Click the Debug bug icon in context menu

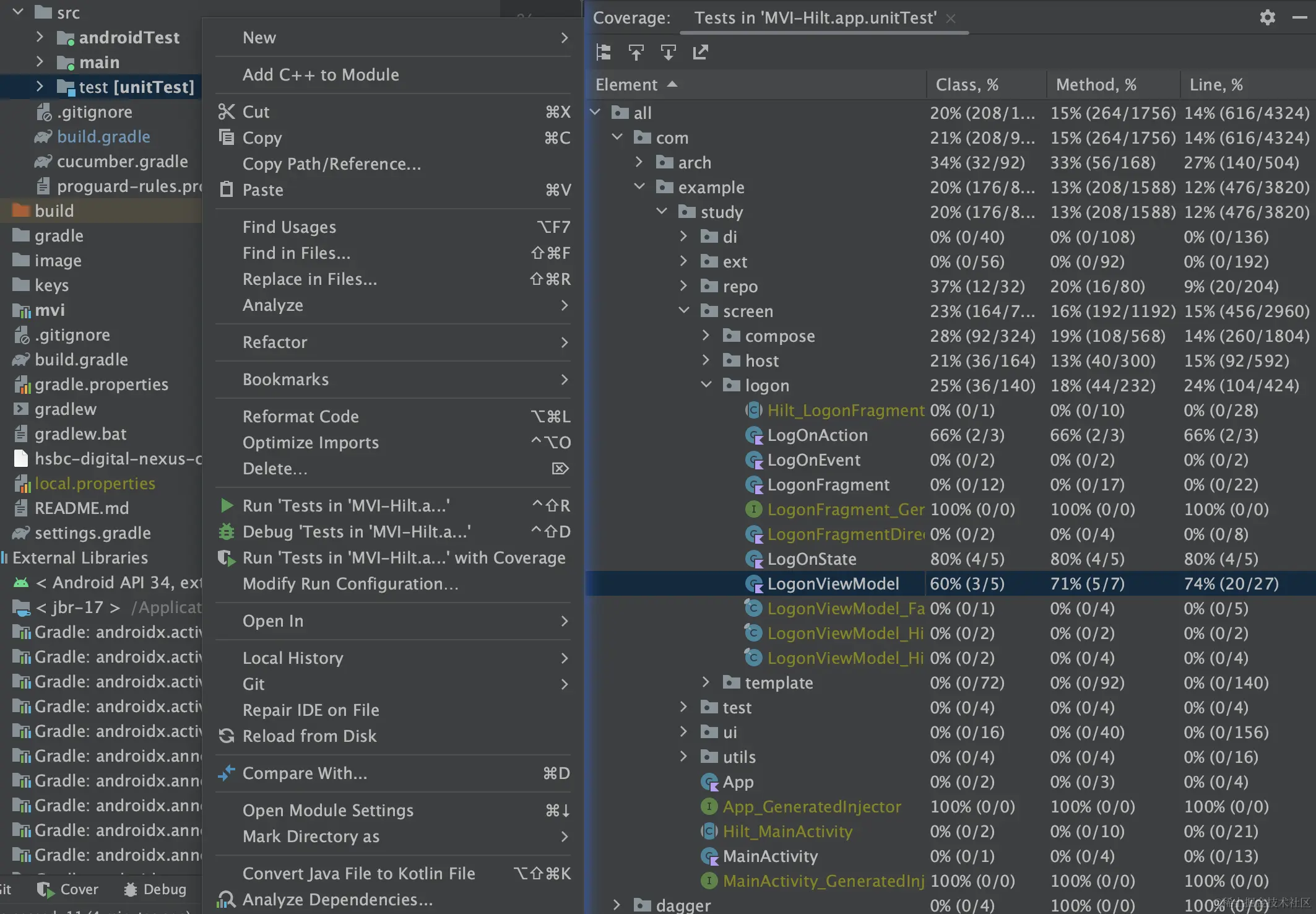click(x=227, y=531)
